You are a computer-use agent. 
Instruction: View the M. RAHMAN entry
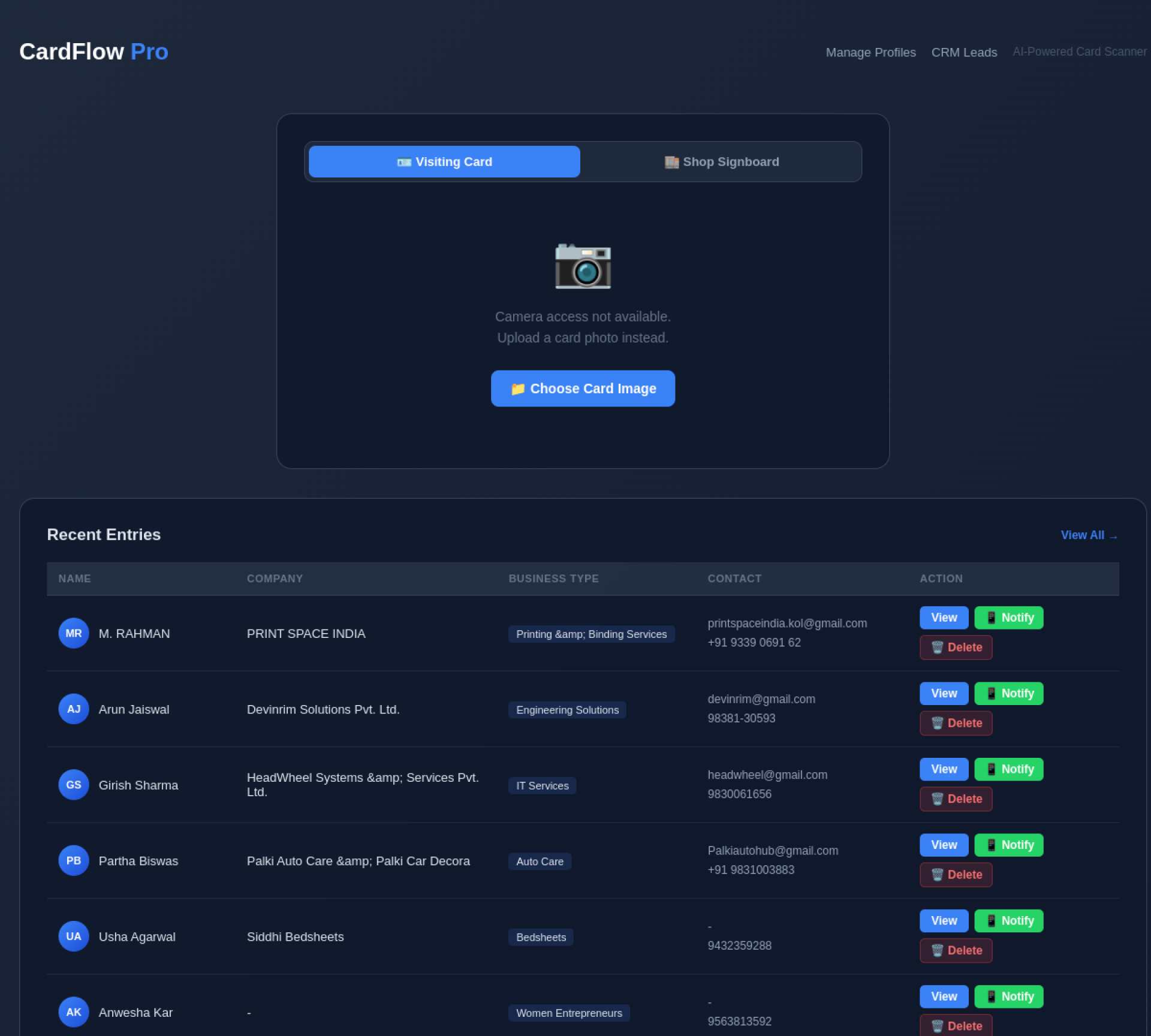944,618
